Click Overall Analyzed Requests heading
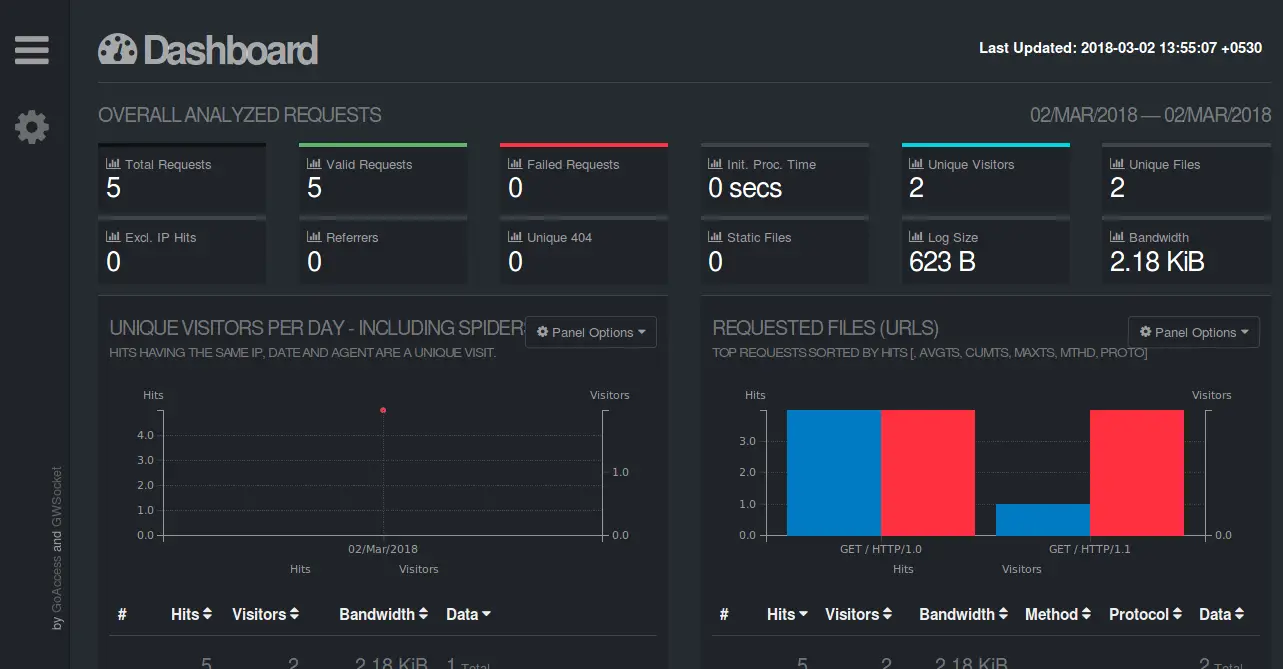This screenshot has height=669, width=1283. [x=240, y=115]
